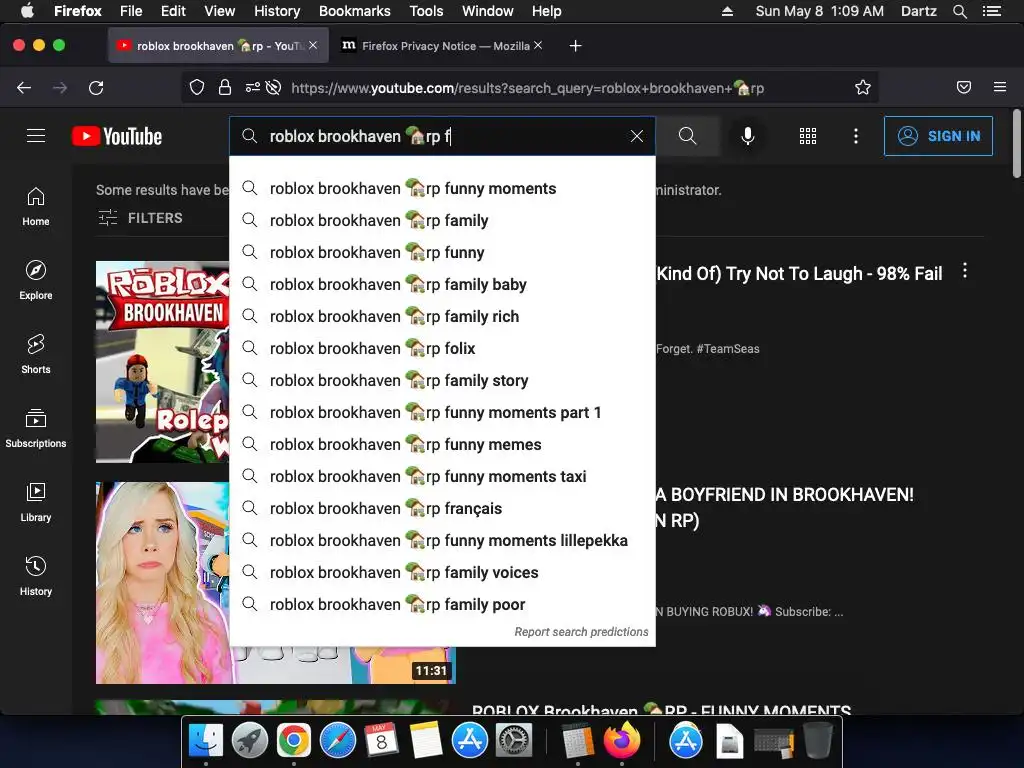The height and width of the screenshot is (768, 1024).
Task: Go to Home in sidebar
Action: click(36, 206)
